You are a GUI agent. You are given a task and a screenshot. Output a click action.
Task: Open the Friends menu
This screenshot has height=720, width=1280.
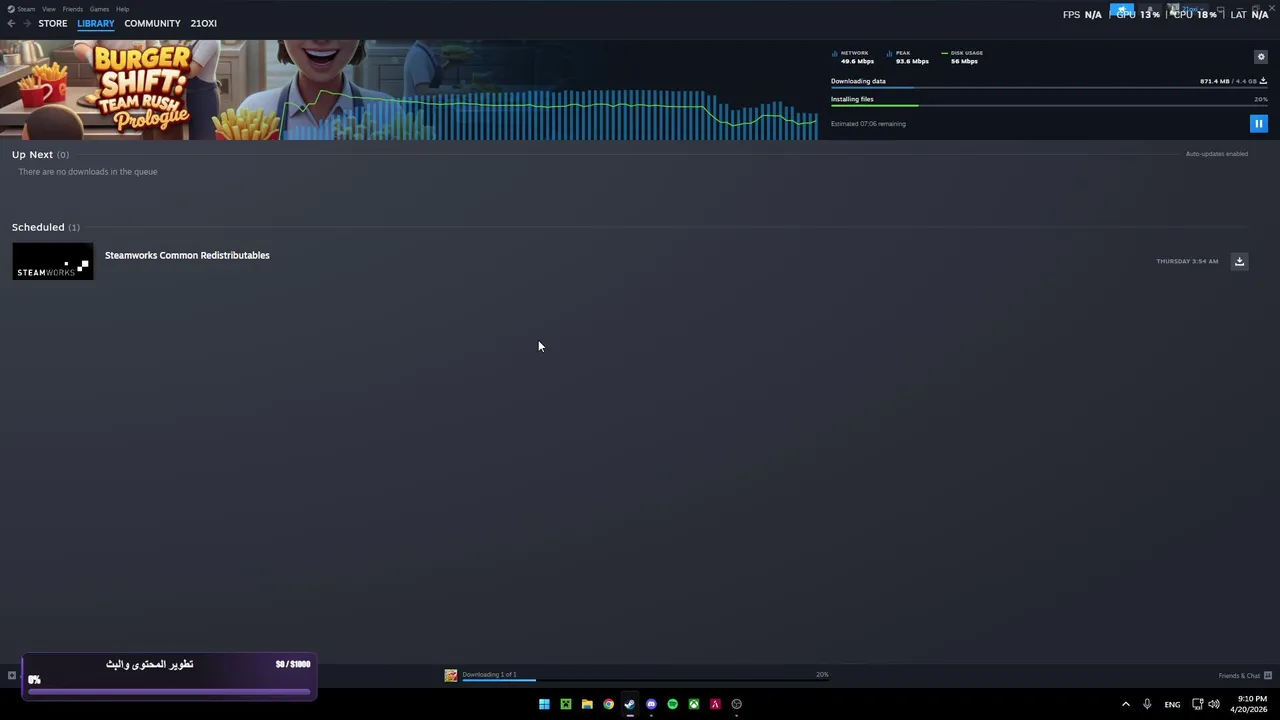coord(72,9)
